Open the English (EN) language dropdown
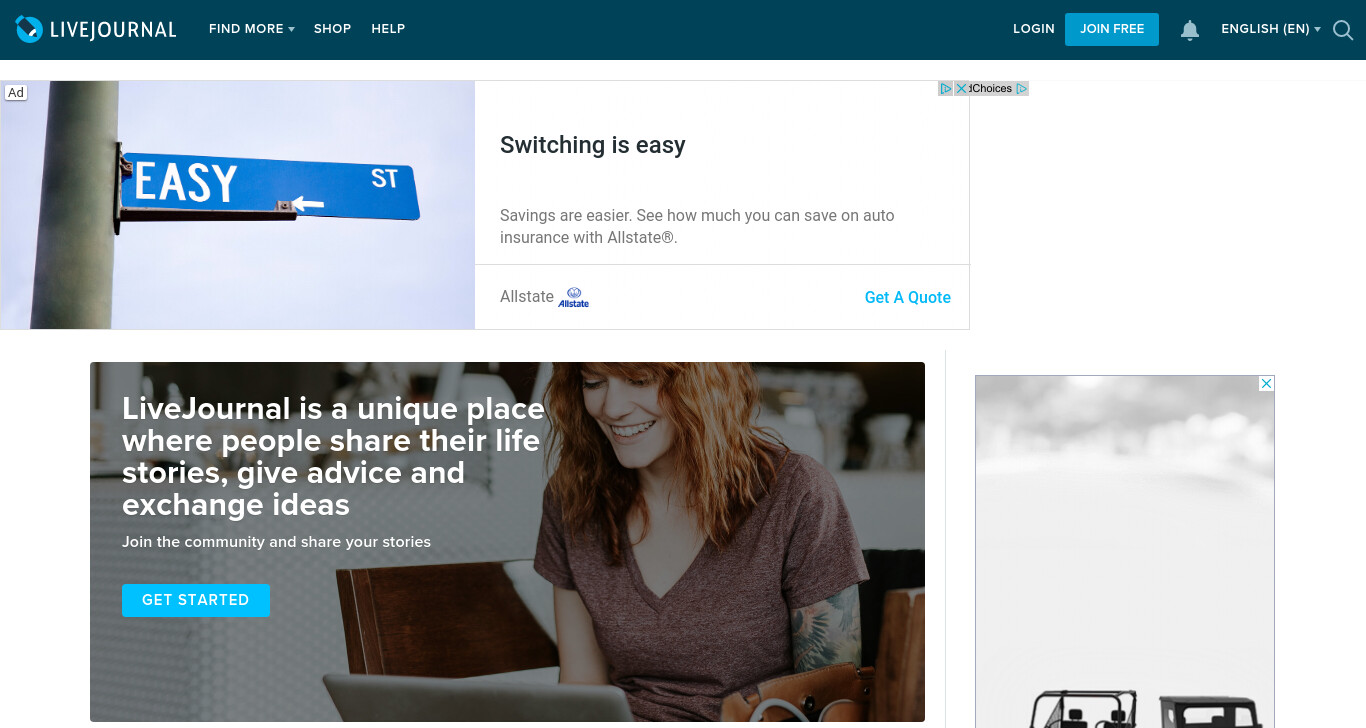This screenshot has height=728, width=1366. (1271, 29)
